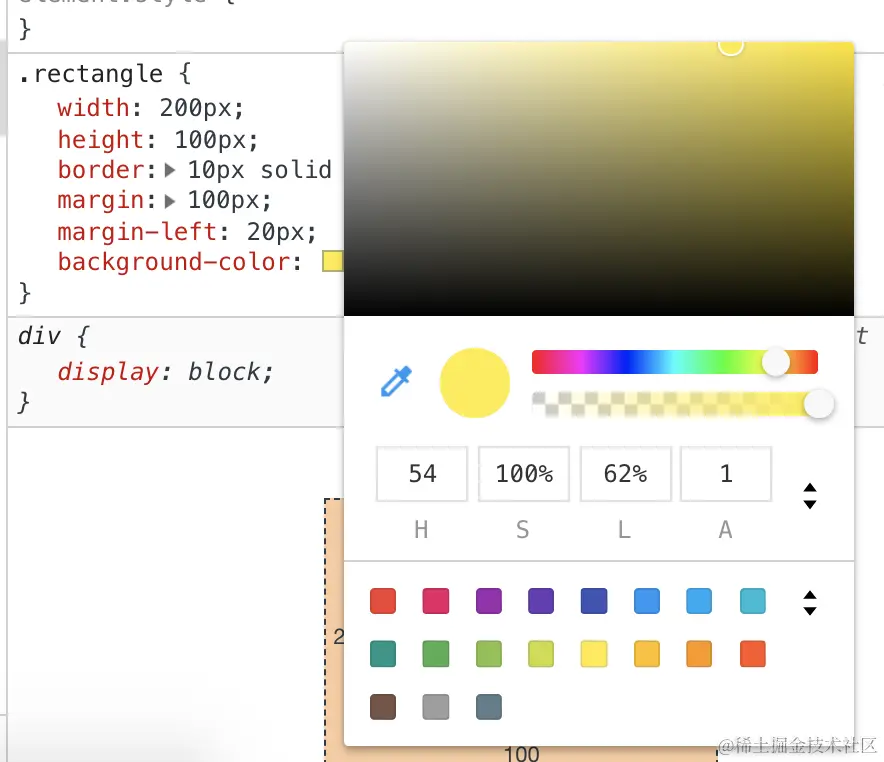The height and width of the screenshot is (762, 884).
Task: Edit the L value field showing 62%
Action: (x=625, y=474)
